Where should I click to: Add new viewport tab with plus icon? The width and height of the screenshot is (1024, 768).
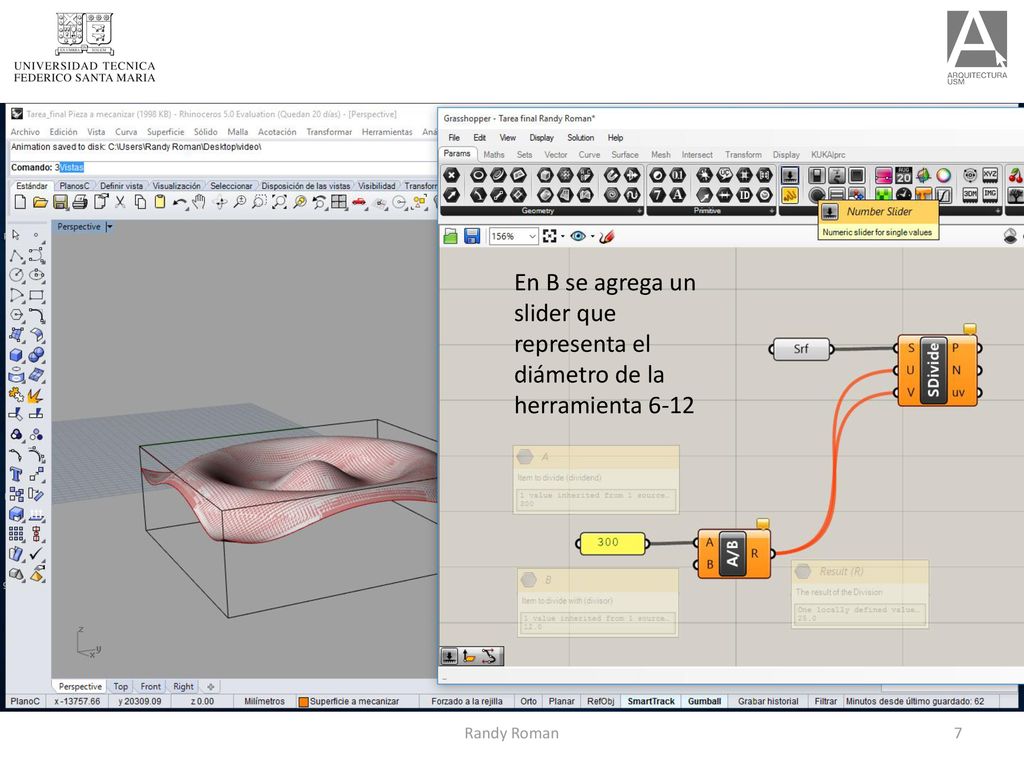pyautogui.click(x=210, y=687)
